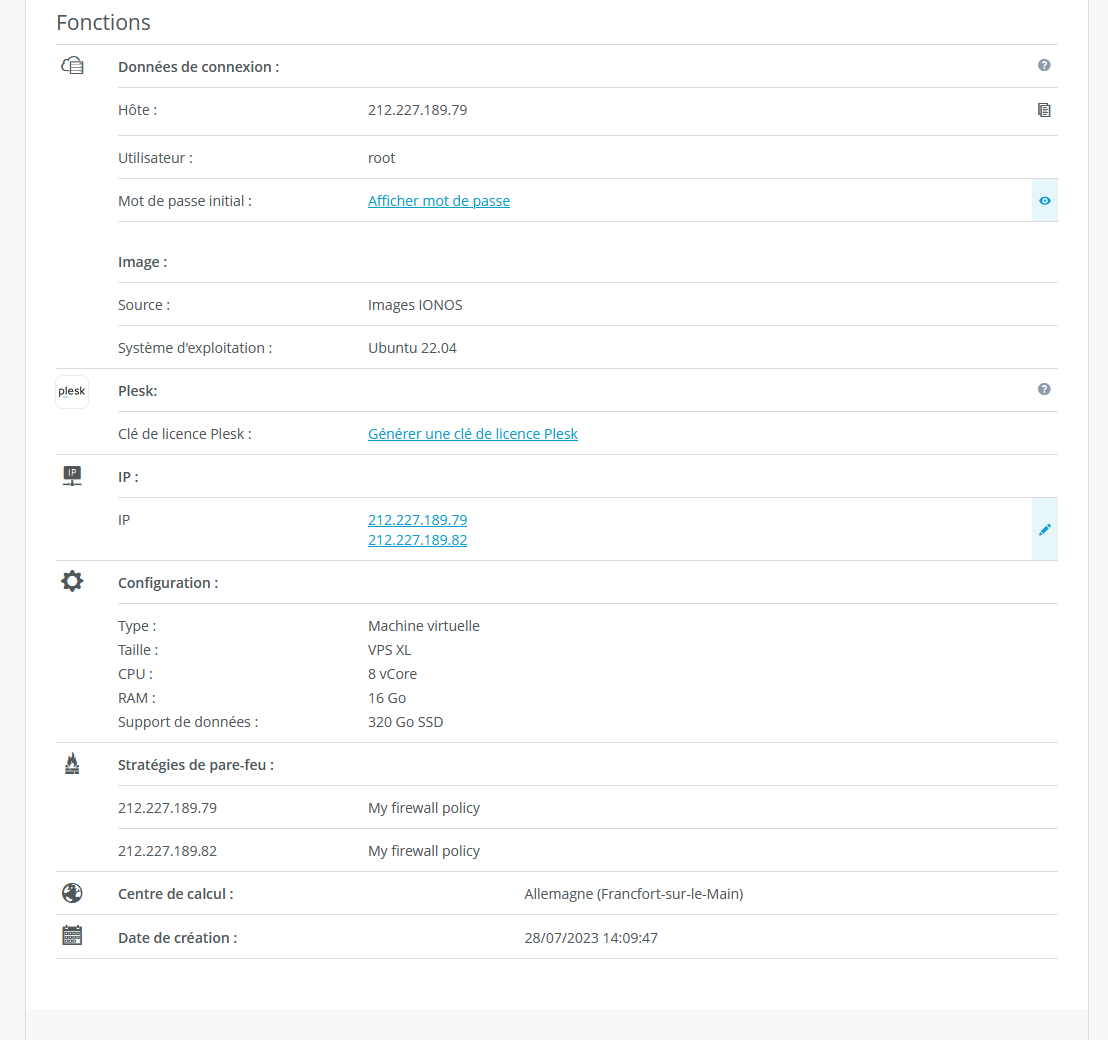
Task: Open the Afficher mot de passe link
Action: [x=439, y=201]
